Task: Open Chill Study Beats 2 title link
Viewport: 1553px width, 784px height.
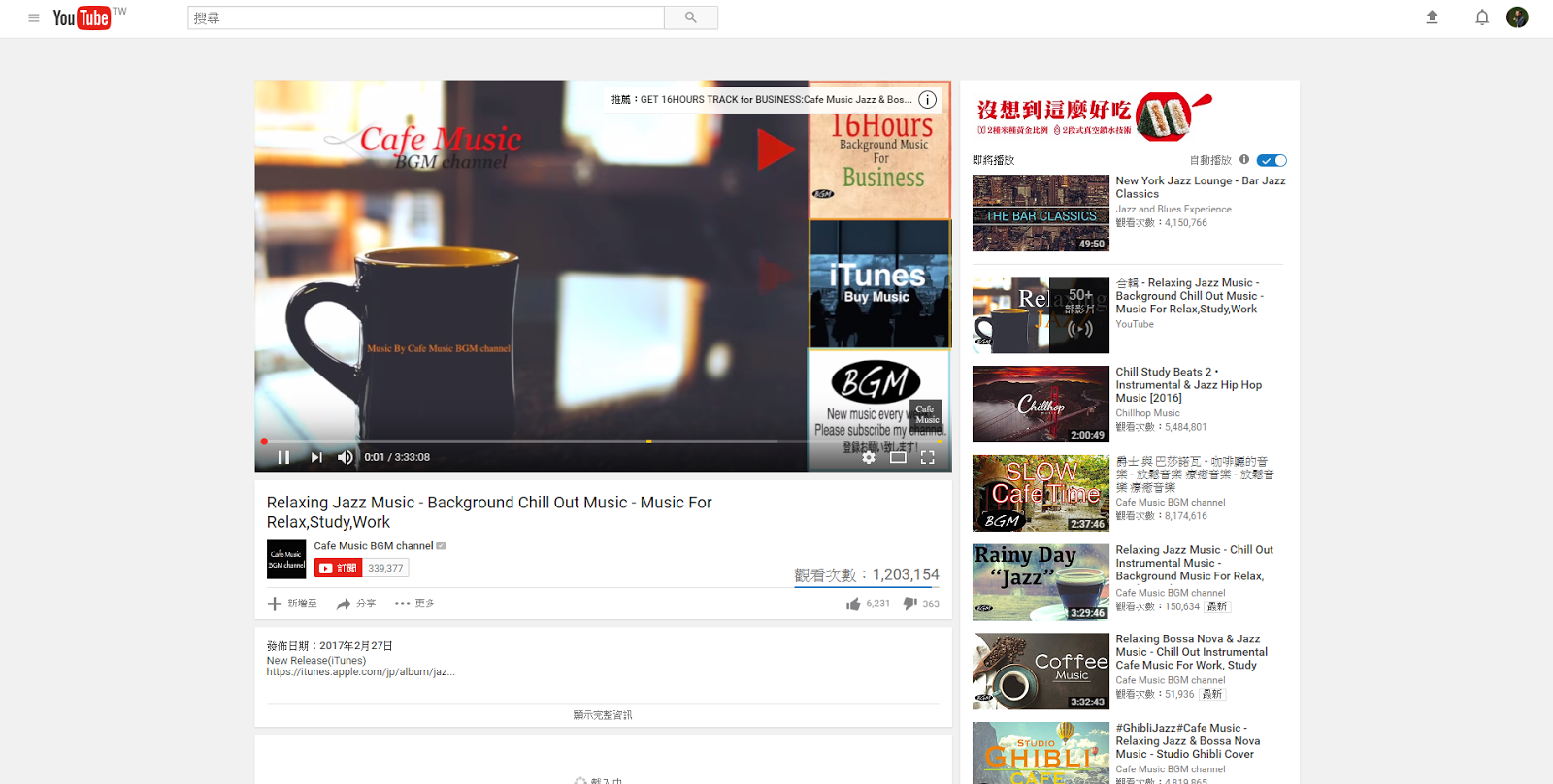Action: (x=1189, y=385)
